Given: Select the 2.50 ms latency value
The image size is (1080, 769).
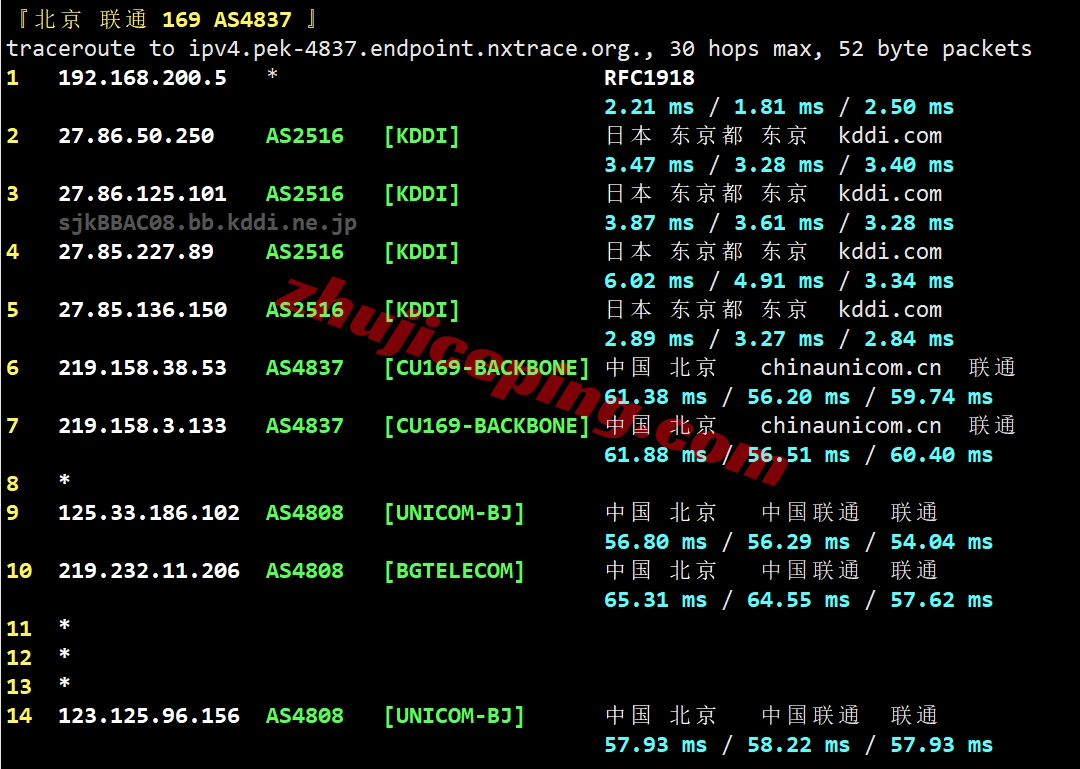Looking at the screenshot, I should pos(908,107).
